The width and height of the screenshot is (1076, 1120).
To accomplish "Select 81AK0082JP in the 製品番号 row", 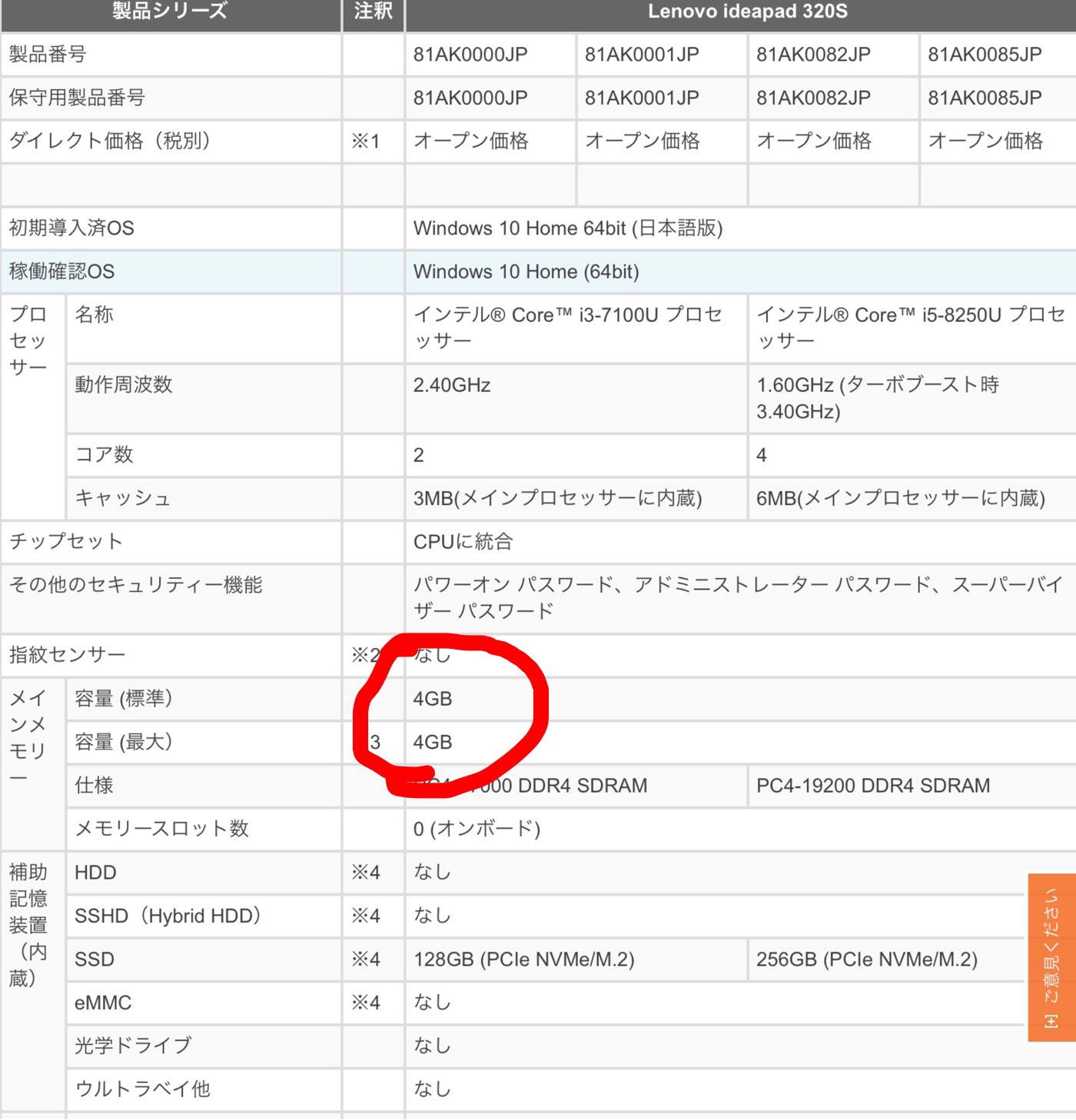I will tap(813, 55).
